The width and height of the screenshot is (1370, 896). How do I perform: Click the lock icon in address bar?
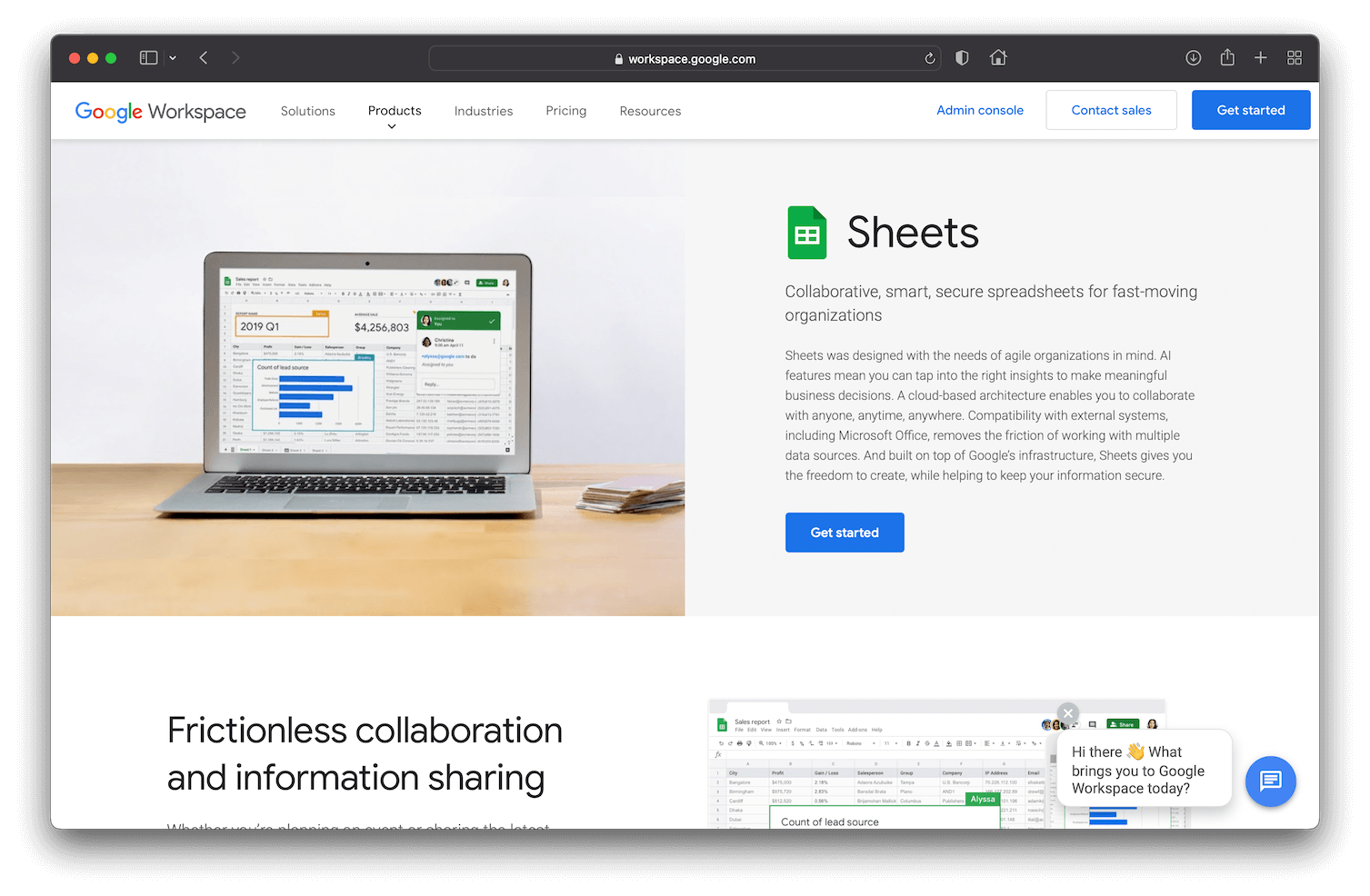[x=619, y=59]
